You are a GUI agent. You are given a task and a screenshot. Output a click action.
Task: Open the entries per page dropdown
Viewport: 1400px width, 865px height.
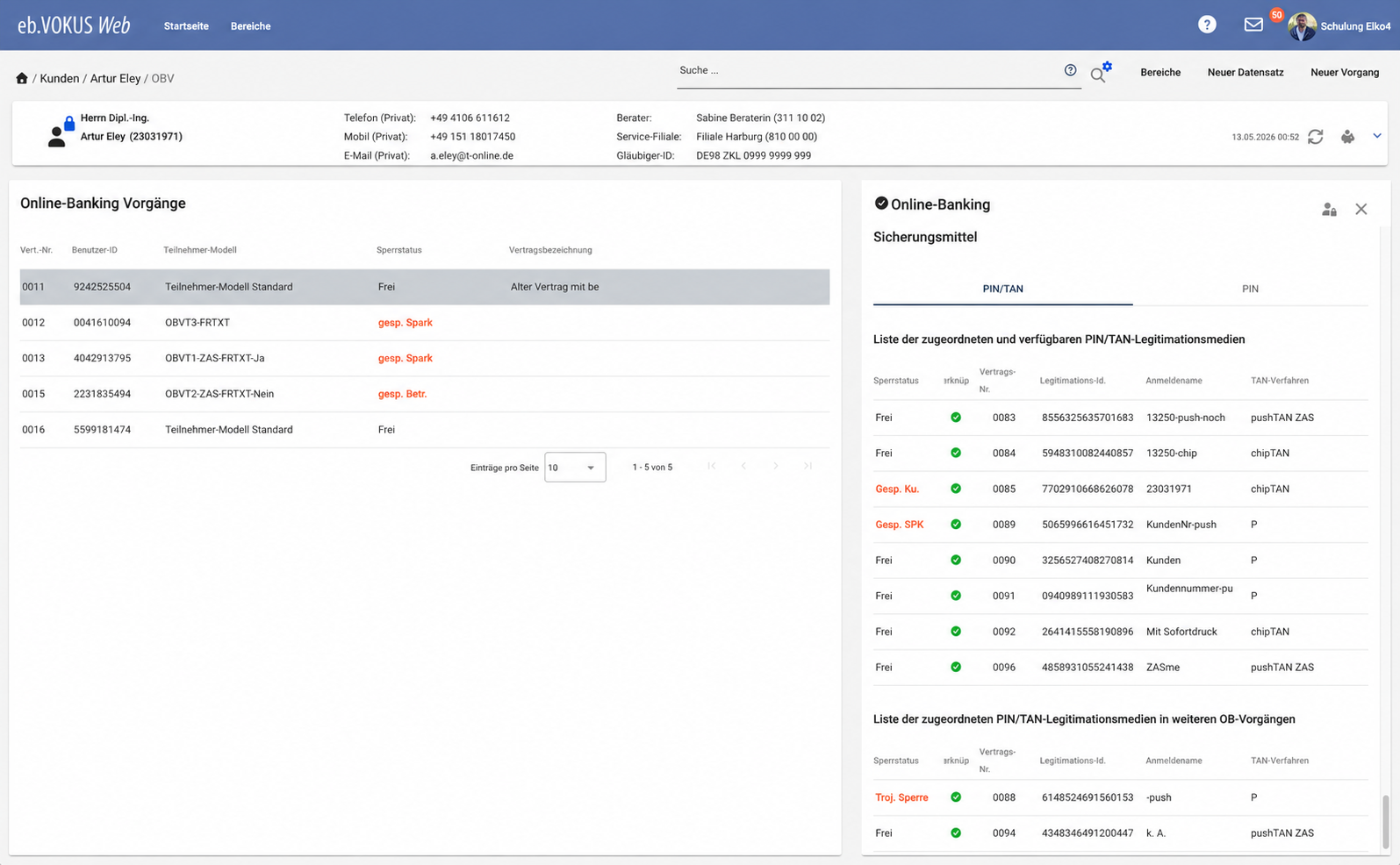575,468
